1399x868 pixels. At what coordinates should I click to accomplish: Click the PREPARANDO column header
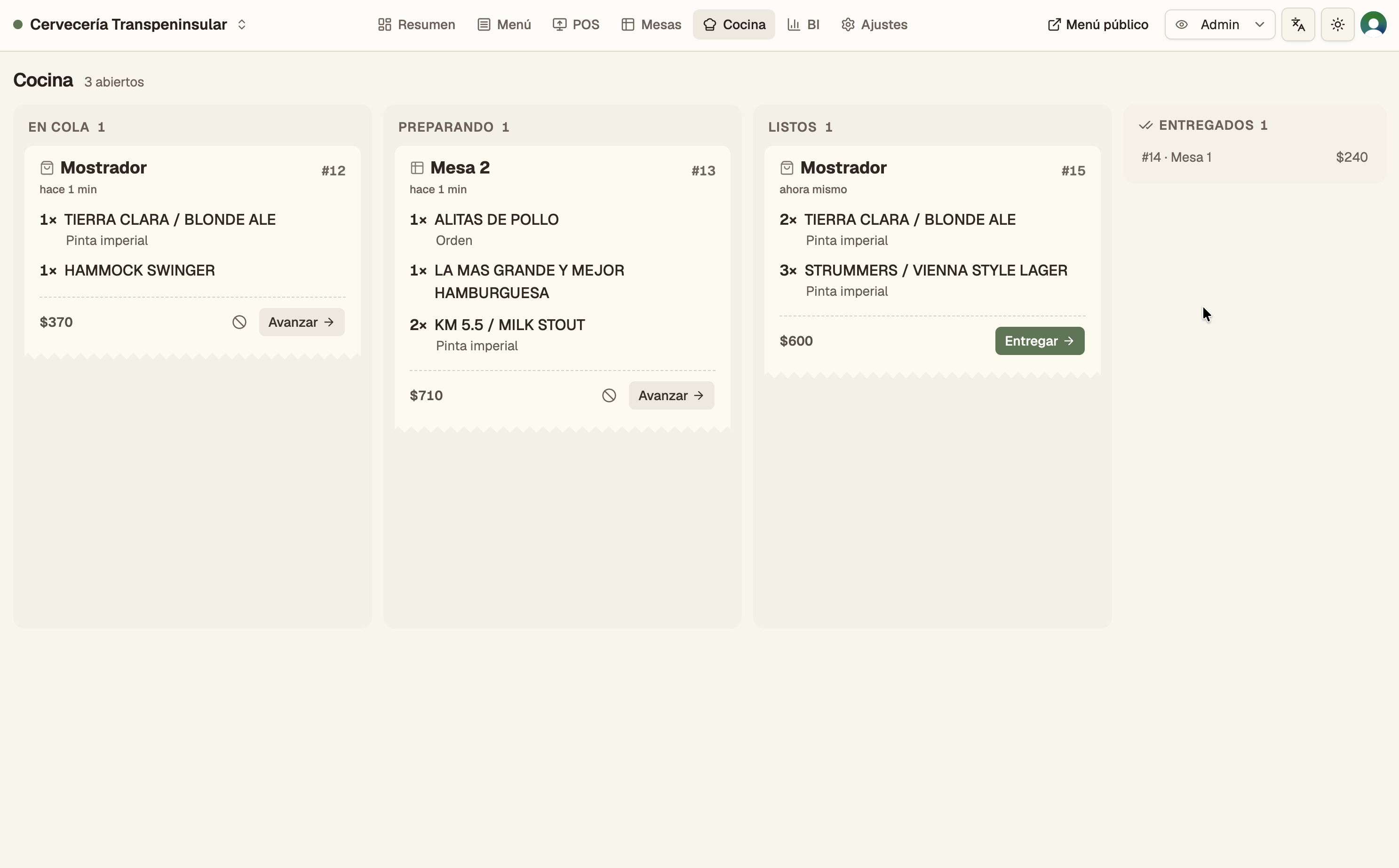click(453, 127)
